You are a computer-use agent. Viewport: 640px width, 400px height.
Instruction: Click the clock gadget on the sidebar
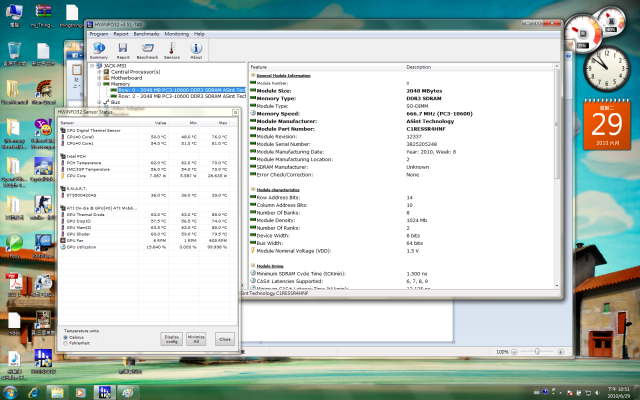pyautogui.click(x=607, y=68)
